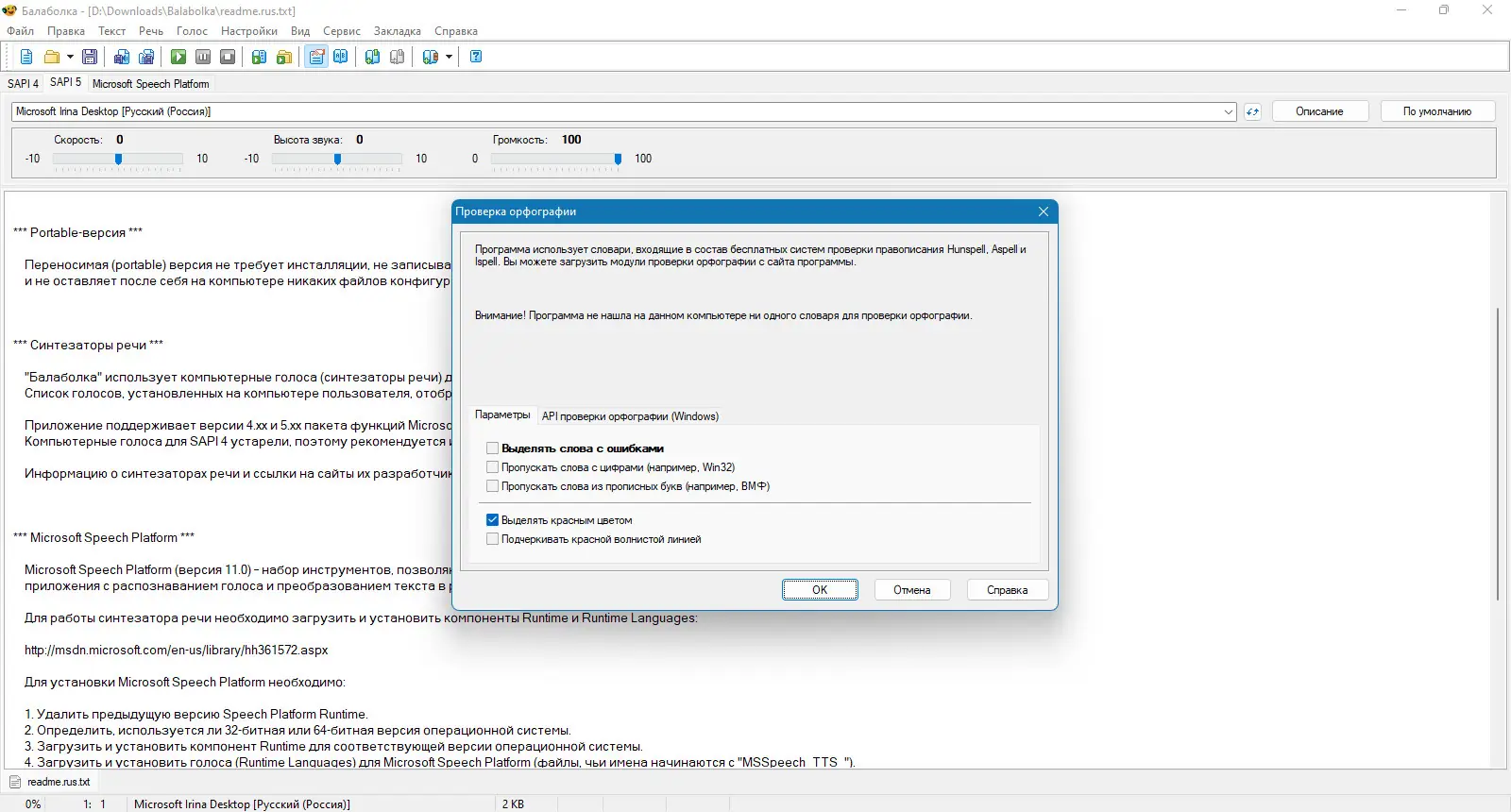This screenshot has height=812, width=1511.
Task: Click the yellow folder Open file icon
Action: [x=52, y=57]
